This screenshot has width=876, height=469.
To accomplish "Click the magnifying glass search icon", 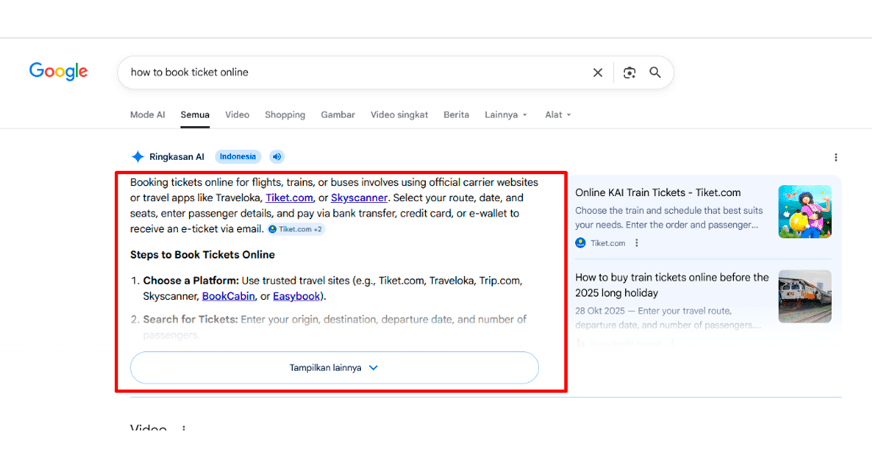I will click(x=655, y=73).
